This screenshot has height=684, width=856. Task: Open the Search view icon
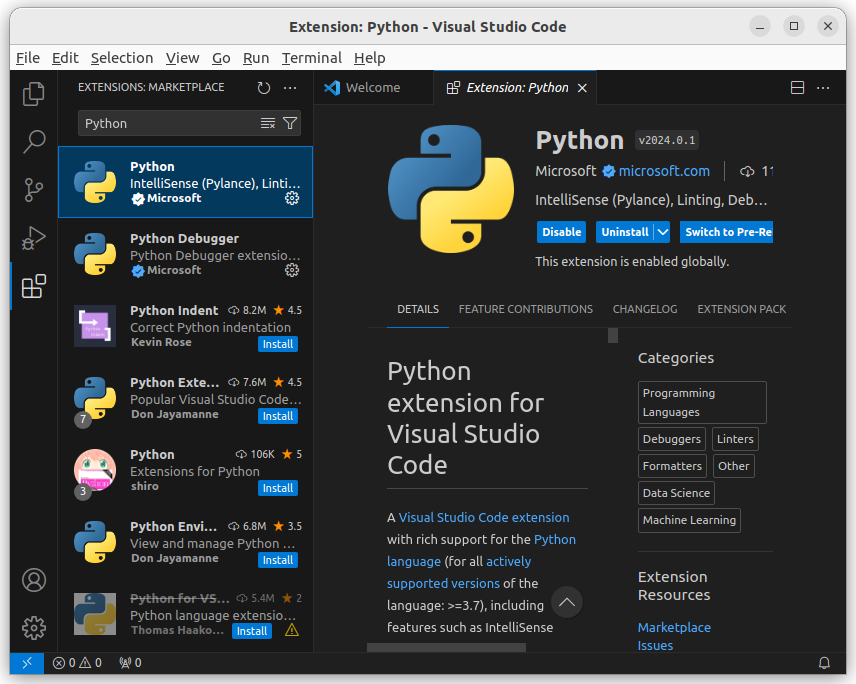point(34,141)
